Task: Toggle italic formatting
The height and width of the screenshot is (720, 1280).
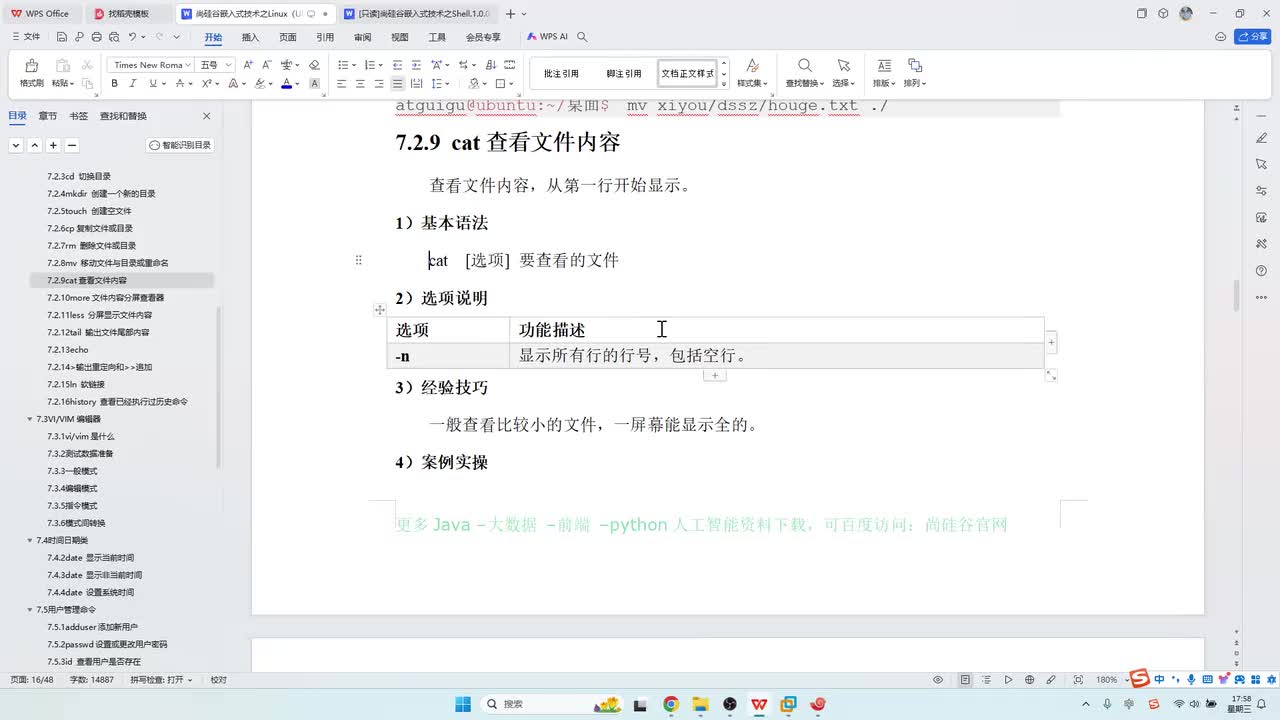Action: pos(131,84)
